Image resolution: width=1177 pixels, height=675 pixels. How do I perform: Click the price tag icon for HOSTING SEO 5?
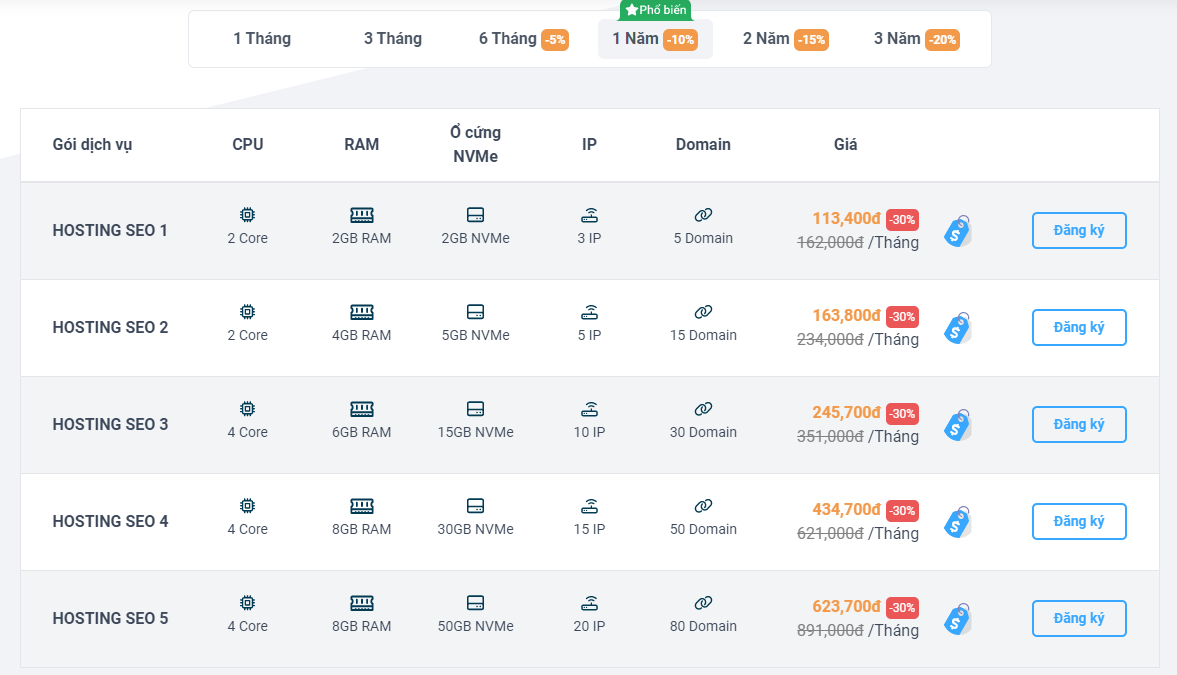coord(958,620)
